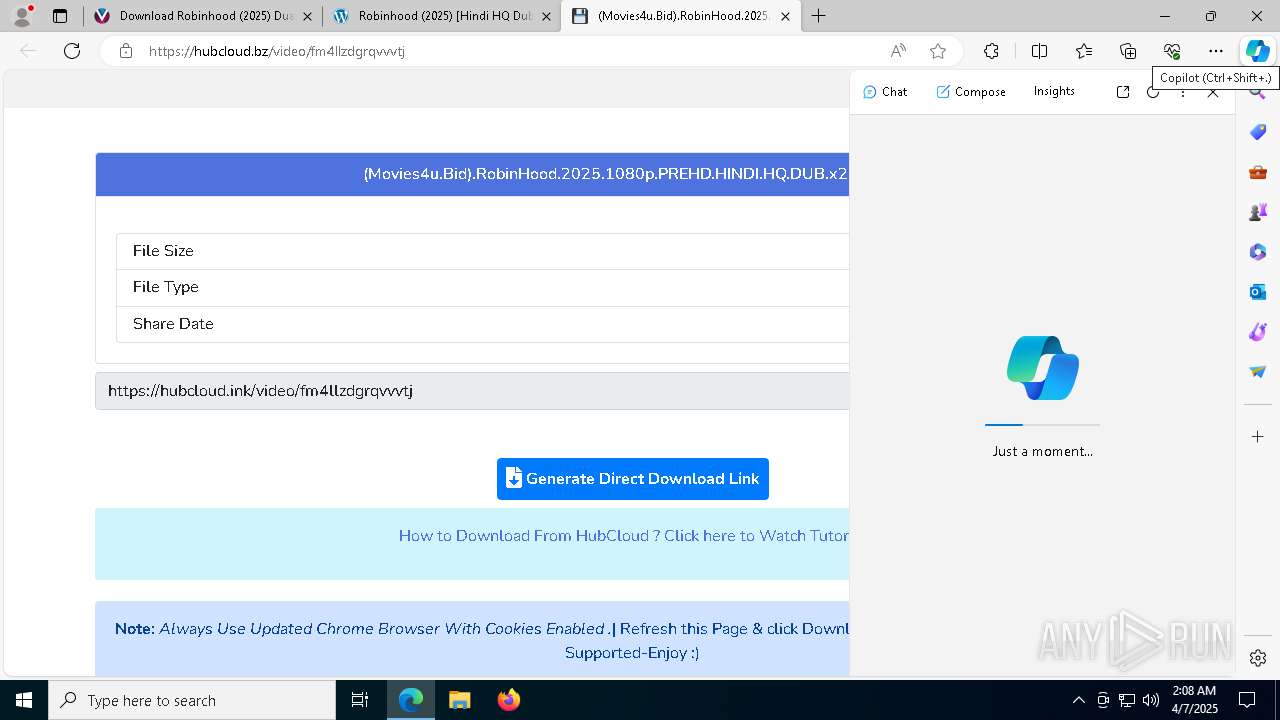Open the Drop paper plane sidebar icon

[x=1258, y=372]
